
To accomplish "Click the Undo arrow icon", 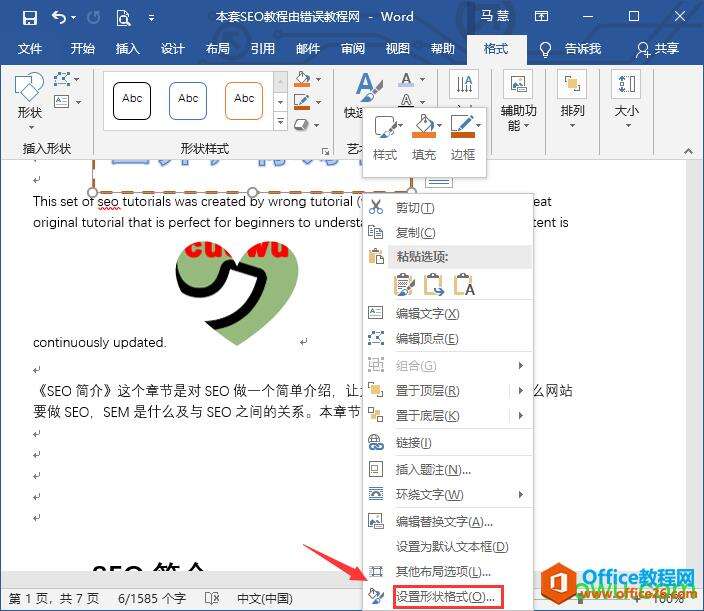I will coord(58,18).
